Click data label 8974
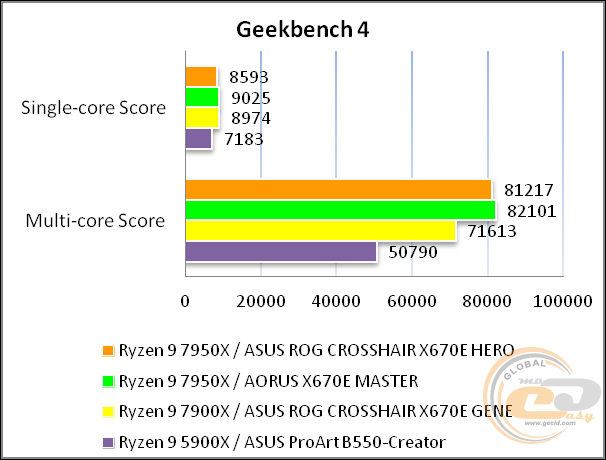The image size is (606, 460). (x=251, y=118)
